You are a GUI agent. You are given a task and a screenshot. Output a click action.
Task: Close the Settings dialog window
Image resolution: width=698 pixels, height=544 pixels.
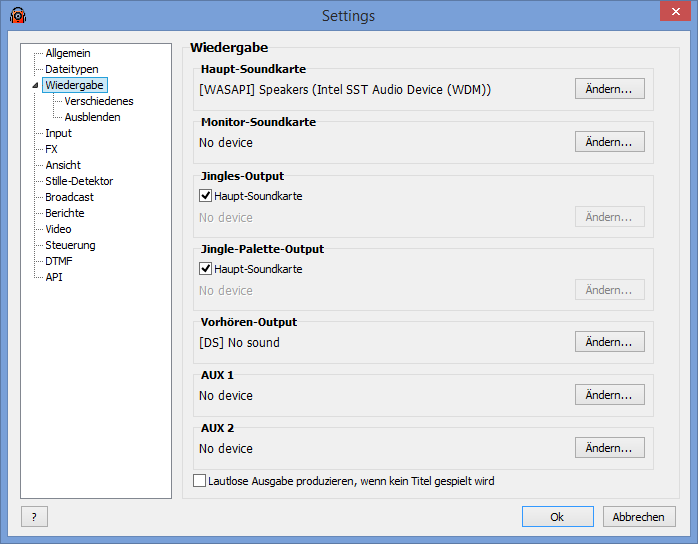tap(667, 12)
